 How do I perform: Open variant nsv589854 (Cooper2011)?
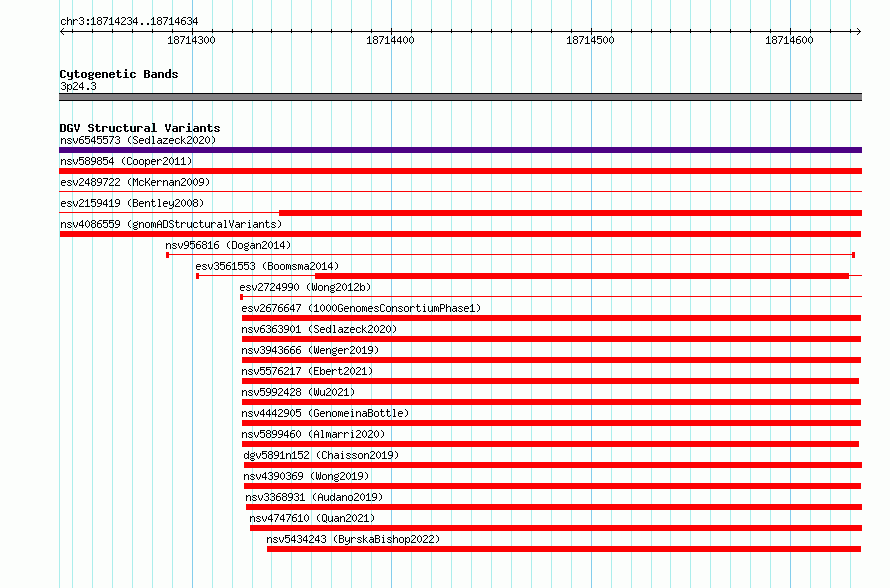(126, 161)
